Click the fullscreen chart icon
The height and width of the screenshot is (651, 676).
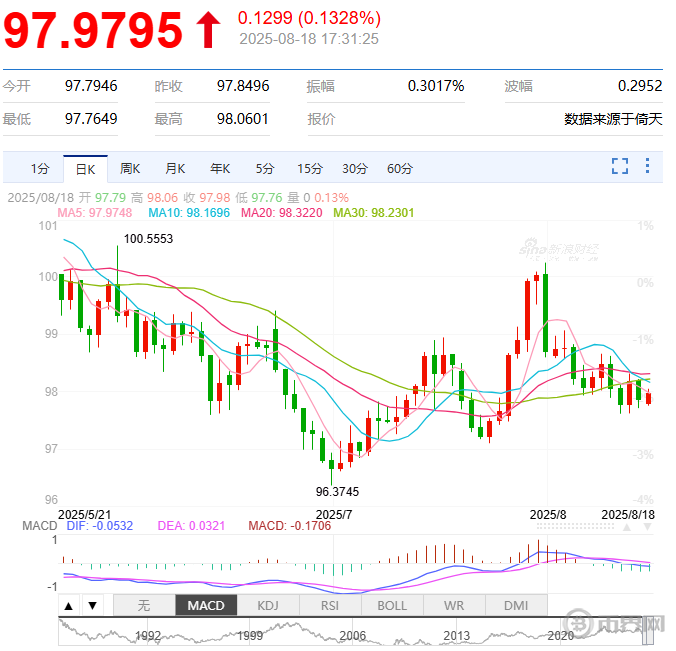click(x=620, y=166)
